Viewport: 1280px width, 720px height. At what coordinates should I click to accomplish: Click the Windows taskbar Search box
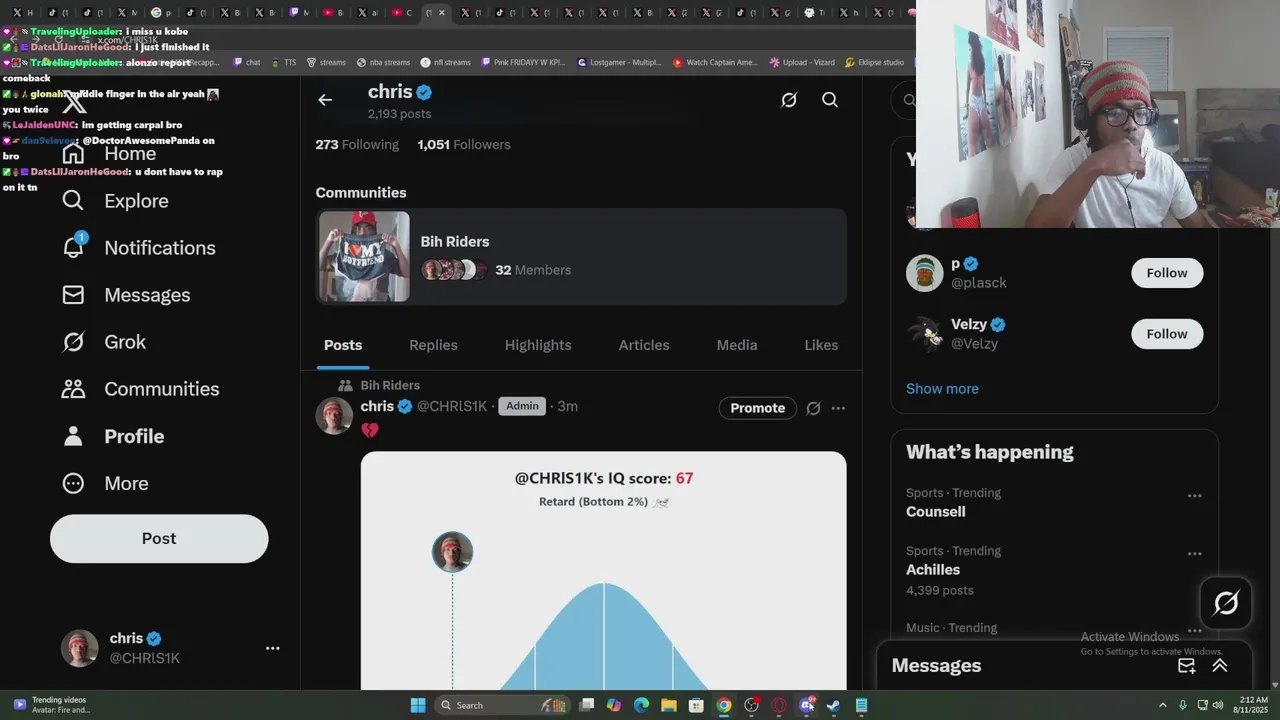point(500,705)
